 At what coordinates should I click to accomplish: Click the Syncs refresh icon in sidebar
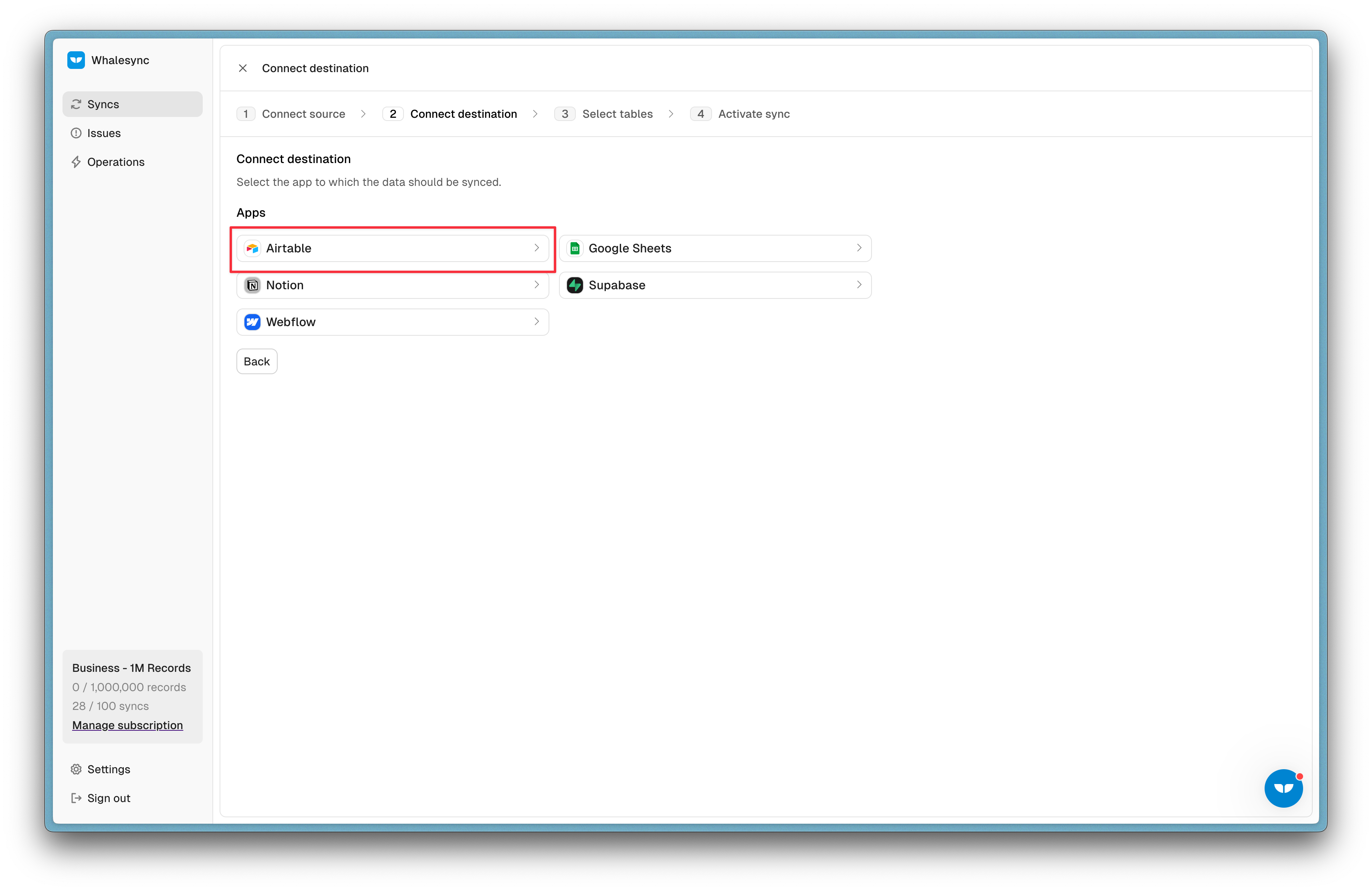click(76, 104)
